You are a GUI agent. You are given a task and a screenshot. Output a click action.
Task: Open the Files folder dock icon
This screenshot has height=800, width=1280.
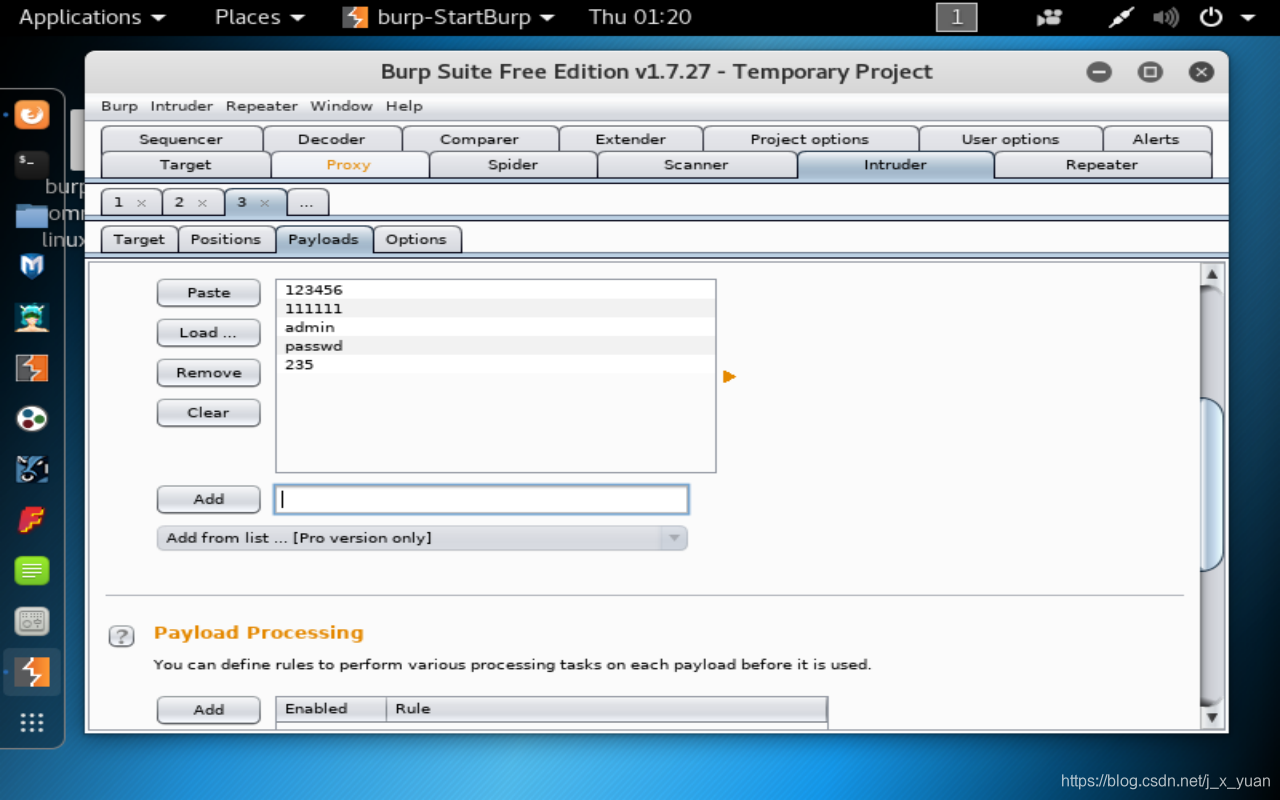tap(32, 215)
